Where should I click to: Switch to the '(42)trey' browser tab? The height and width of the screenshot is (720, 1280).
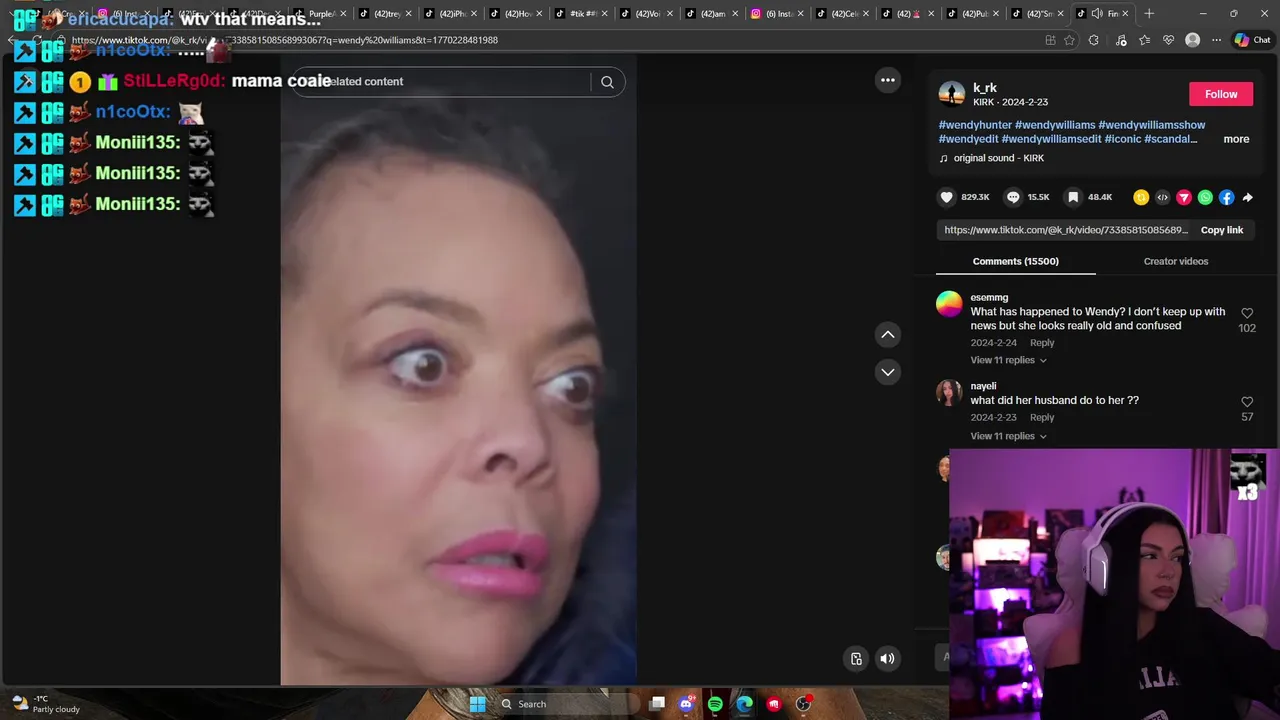[384, 14]
